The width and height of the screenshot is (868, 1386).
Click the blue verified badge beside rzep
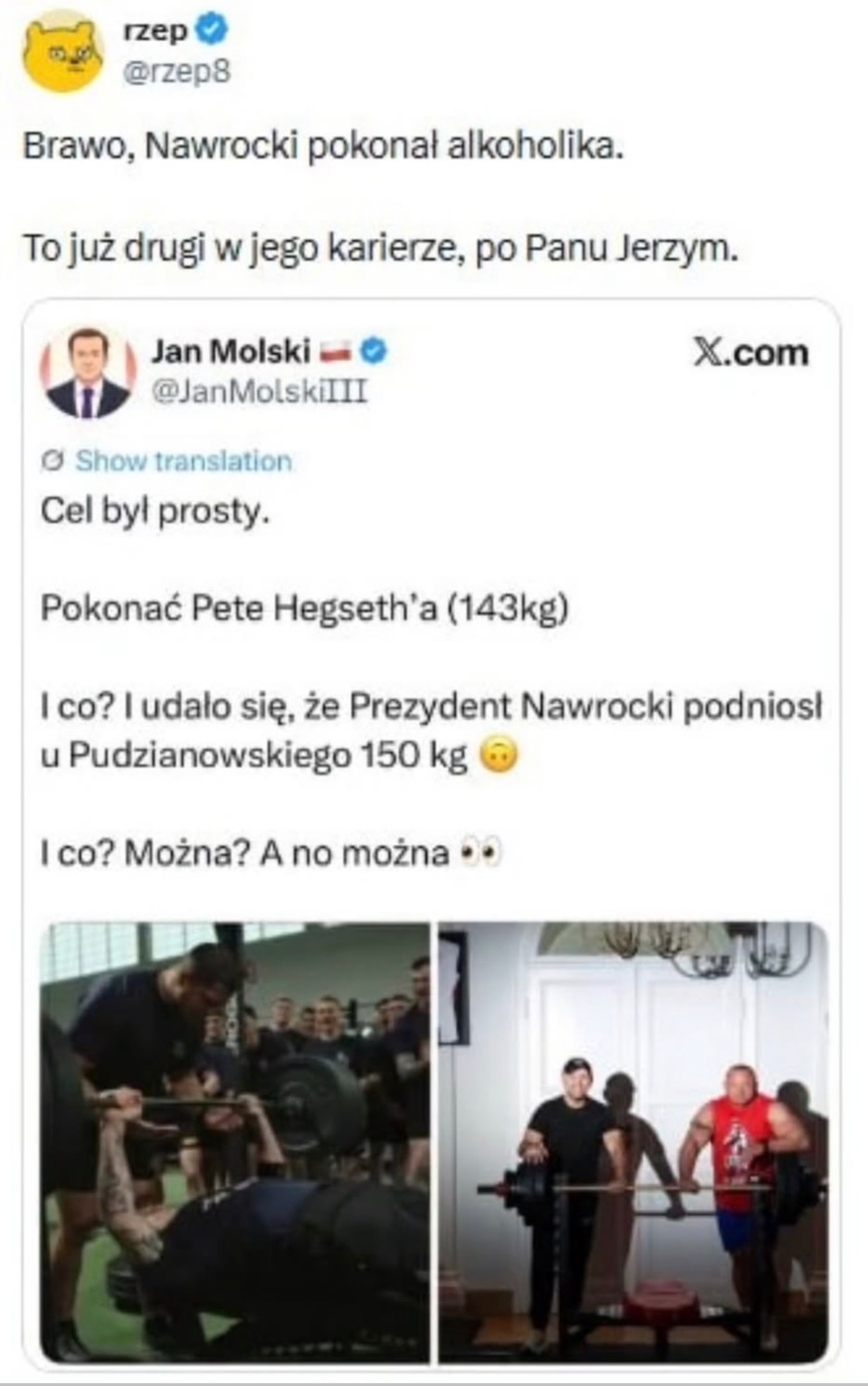tap(211, 31)
